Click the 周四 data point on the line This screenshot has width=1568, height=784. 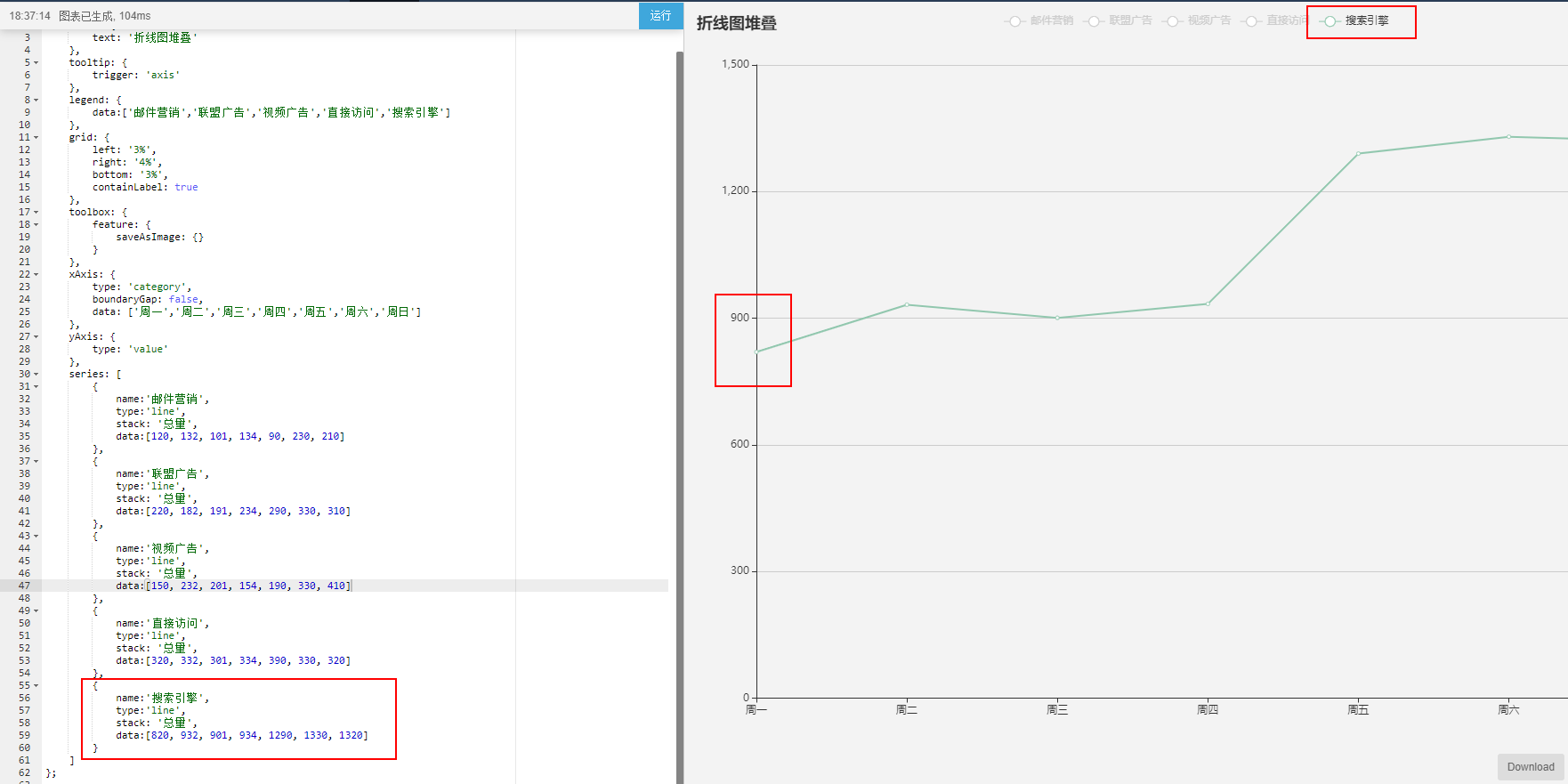click(1208, 303)
